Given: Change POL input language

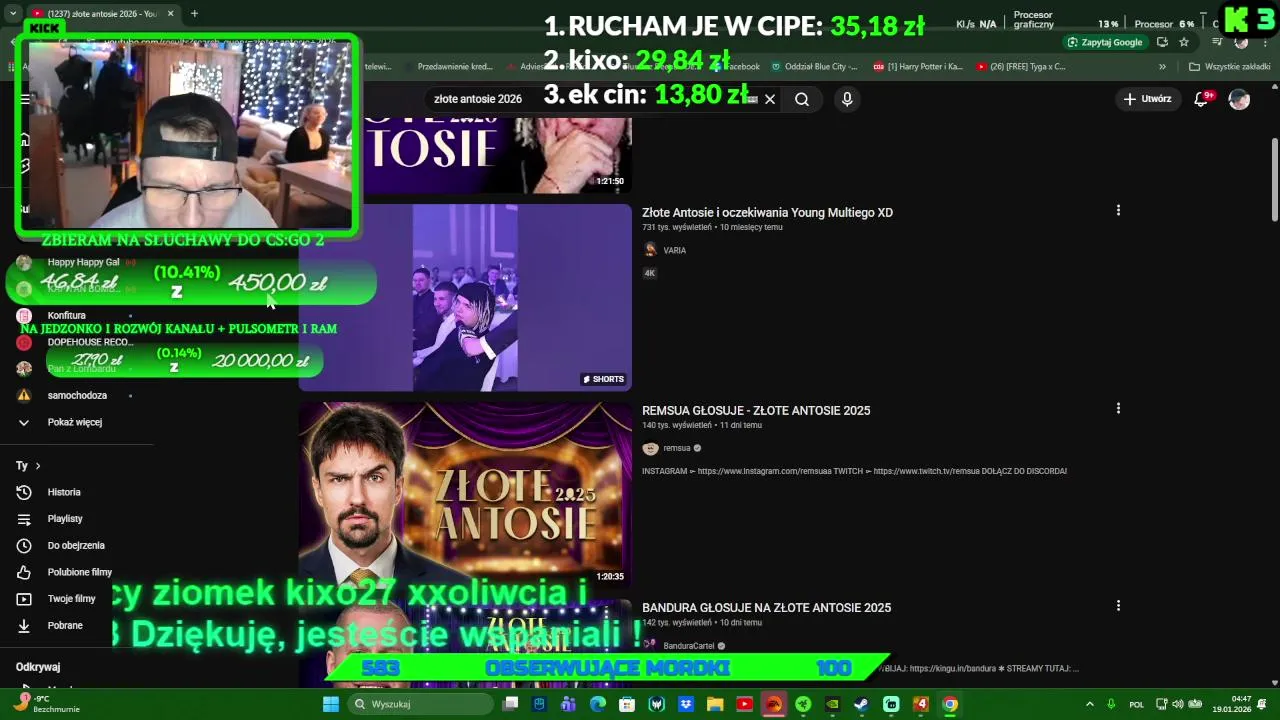Looking at the screenshot, I should (1137, 704).
